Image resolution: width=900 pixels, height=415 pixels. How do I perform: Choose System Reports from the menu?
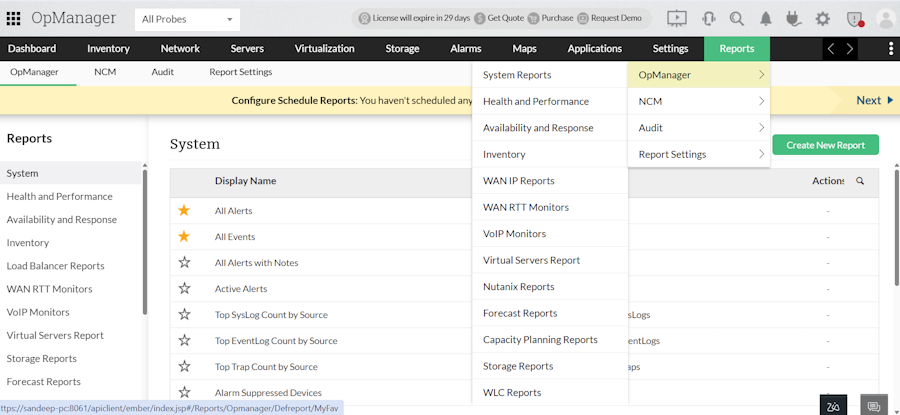(550, 75)
